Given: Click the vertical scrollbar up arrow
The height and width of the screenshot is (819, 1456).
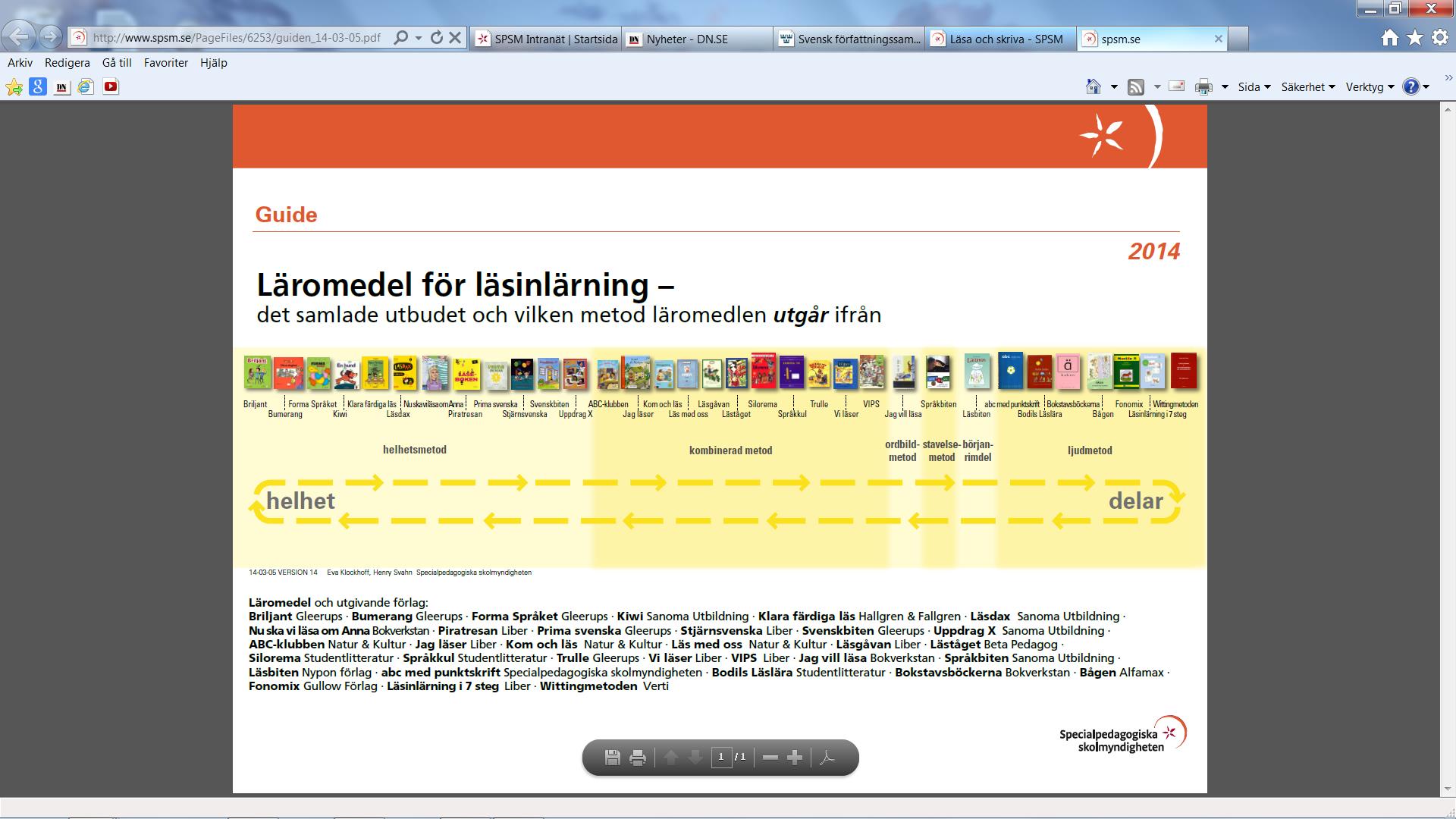Looking at the screenshot, I should 1448,108.
